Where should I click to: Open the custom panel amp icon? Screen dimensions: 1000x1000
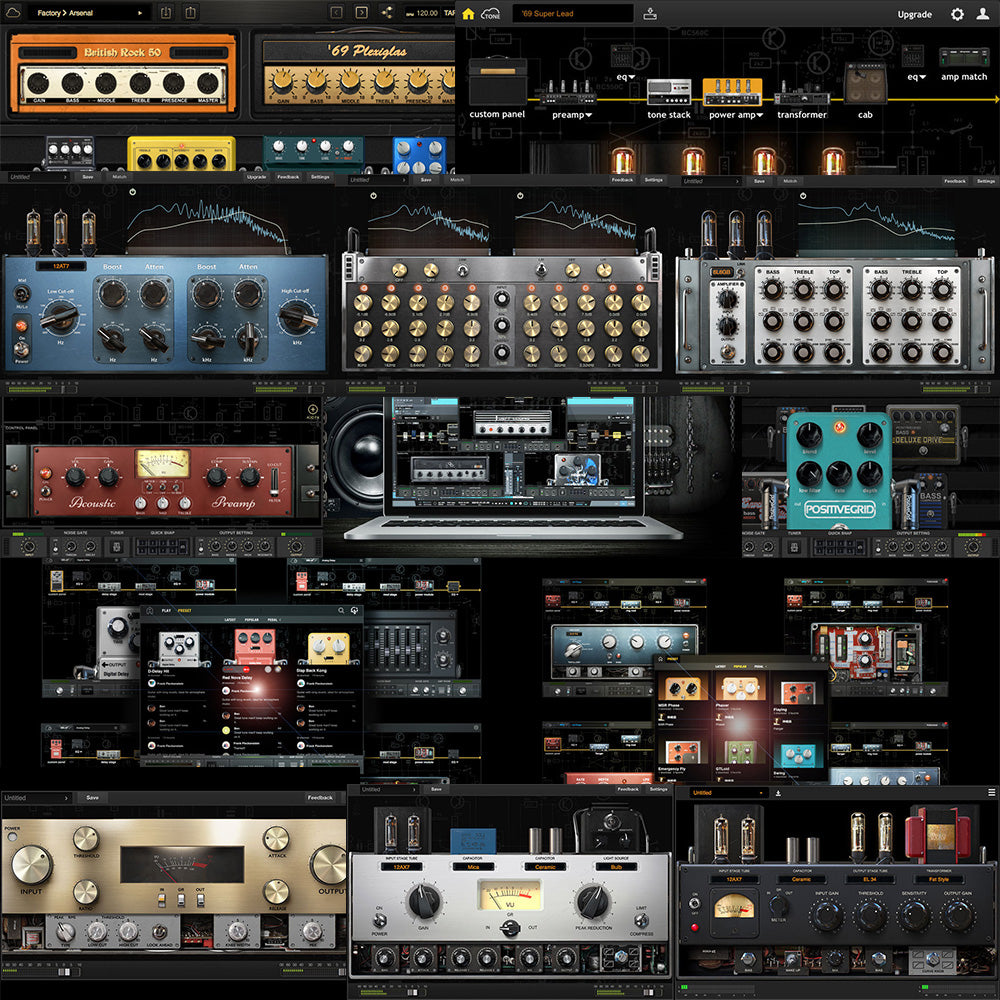point(497,82)
